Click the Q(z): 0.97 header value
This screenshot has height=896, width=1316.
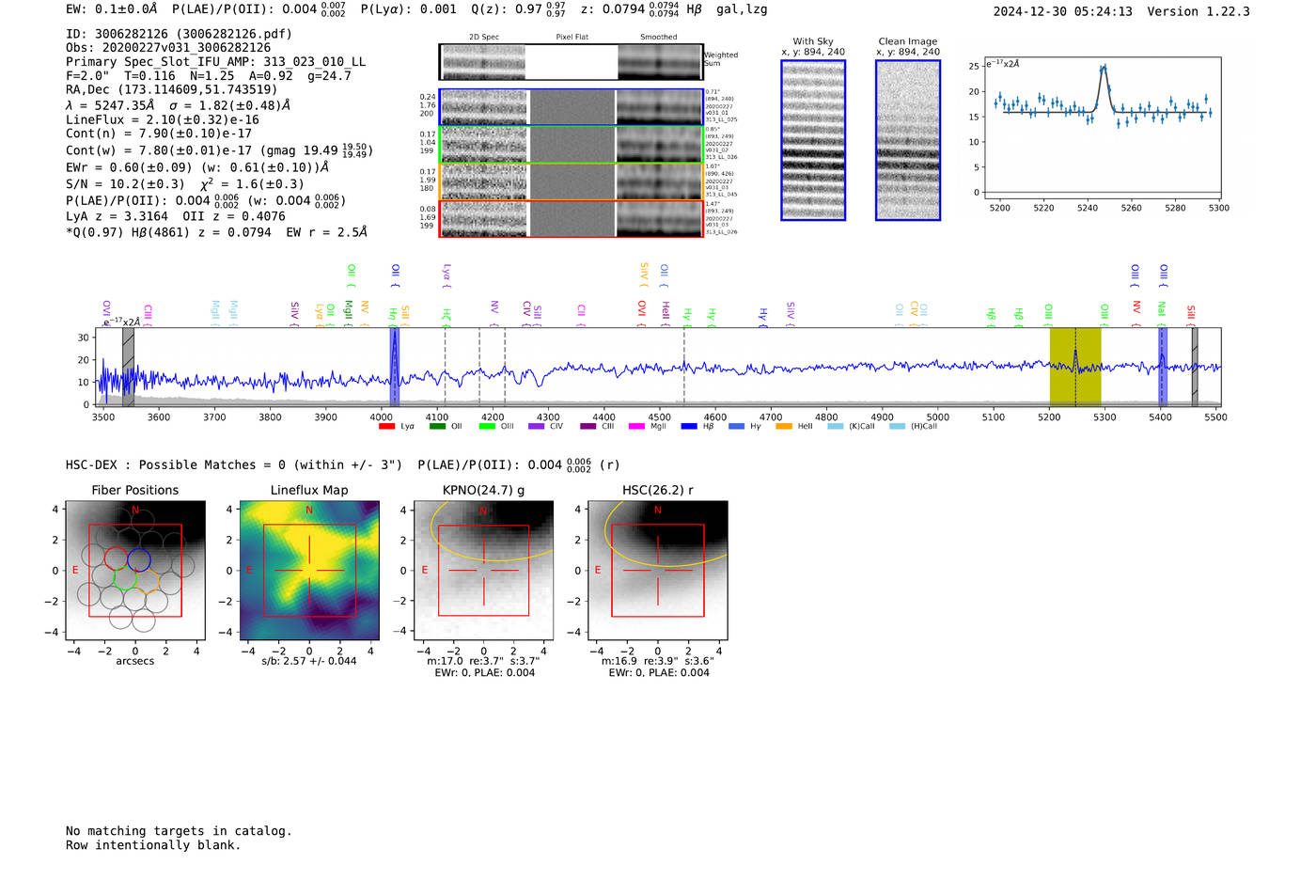pyautogui.click(x=518, y=9)
